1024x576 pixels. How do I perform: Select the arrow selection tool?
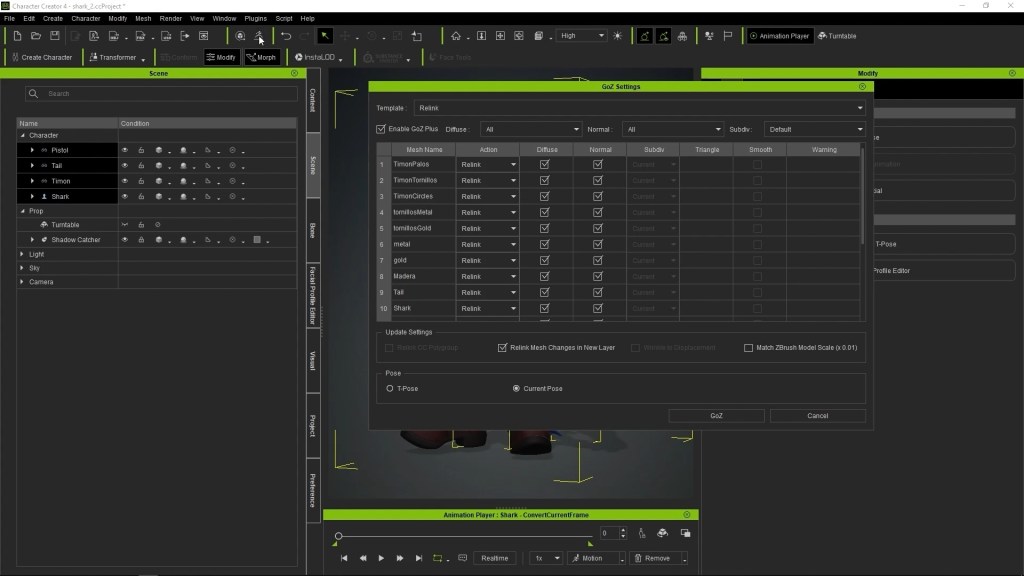tap(325, 36)
